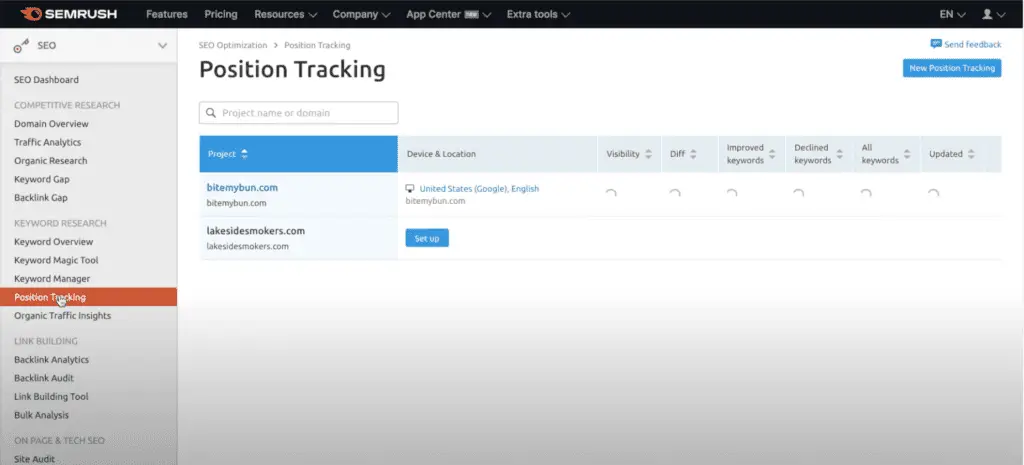This screenshot has height=465, width=1024.
Task: Open Keyword Overview in sidebar
Action: pos(54,242)
